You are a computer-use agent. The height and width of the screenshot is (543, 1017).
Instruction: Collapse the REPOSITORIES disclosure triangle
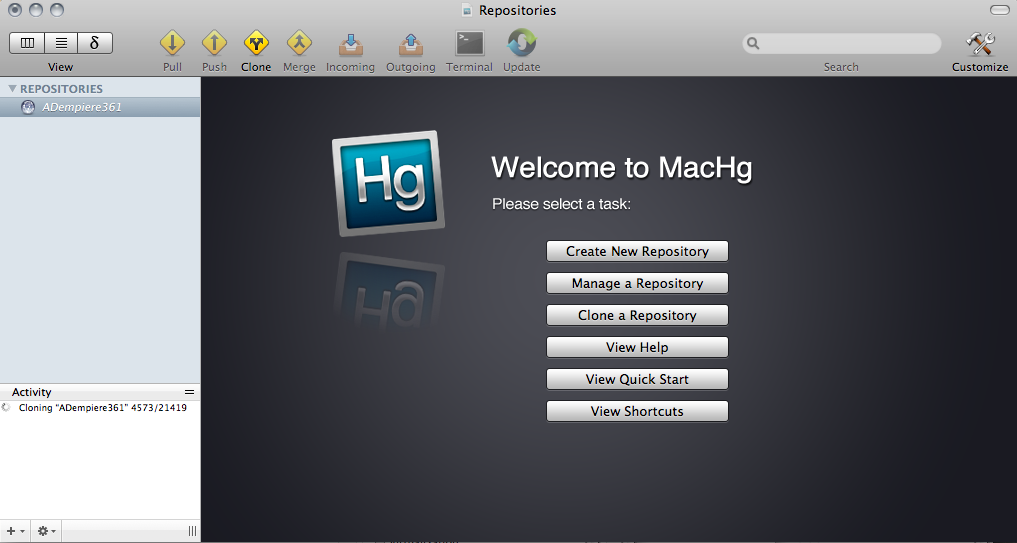click(12, 89)
